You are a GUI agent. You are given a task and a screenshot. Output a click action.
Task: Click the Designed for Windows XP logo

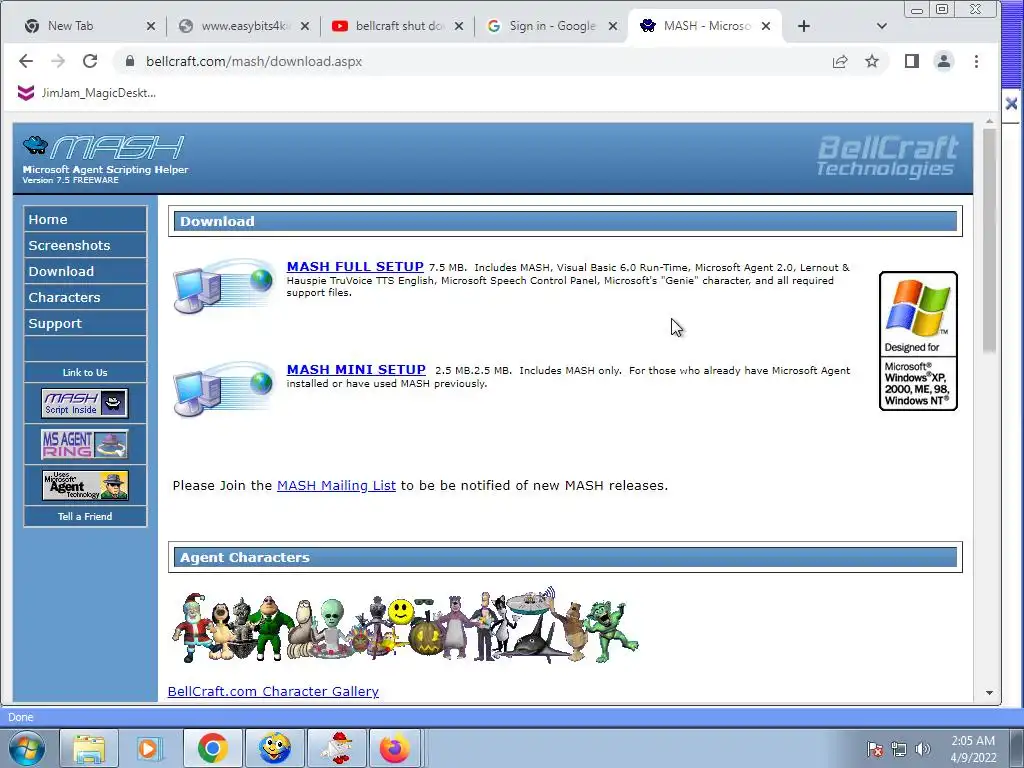pos(918,341)
